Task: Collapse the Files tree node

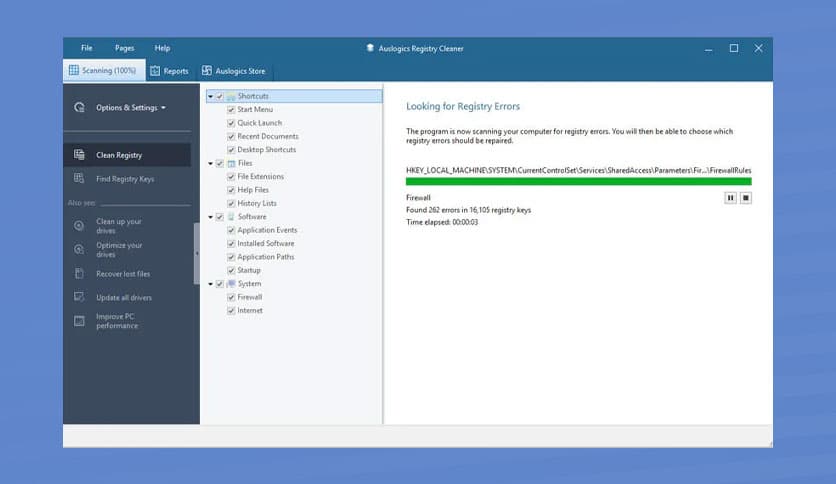Action: pyautogui.click(x=211, y=164)
